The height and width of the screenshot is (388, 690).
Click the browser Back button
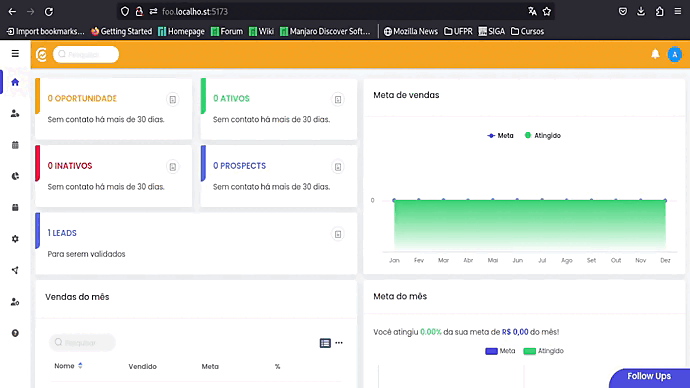pyautogui.click(x=12, y=12)
